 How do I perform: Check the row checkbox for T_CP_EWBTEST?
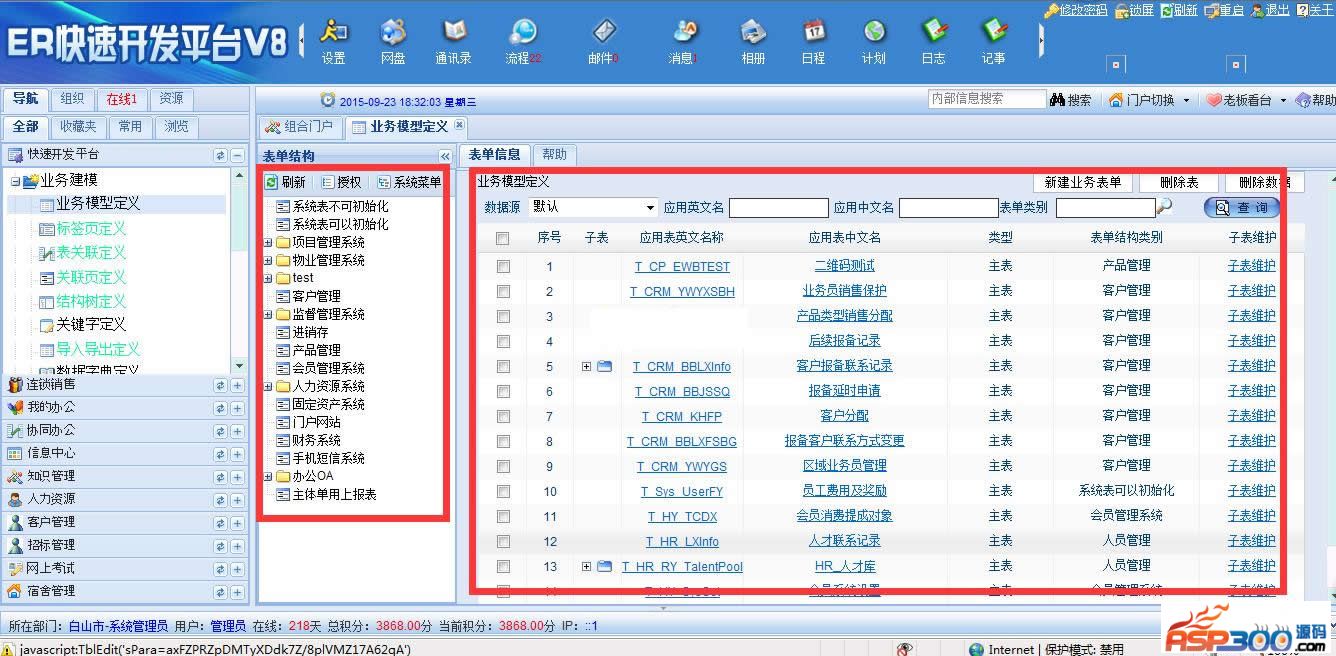click(503, 266)
